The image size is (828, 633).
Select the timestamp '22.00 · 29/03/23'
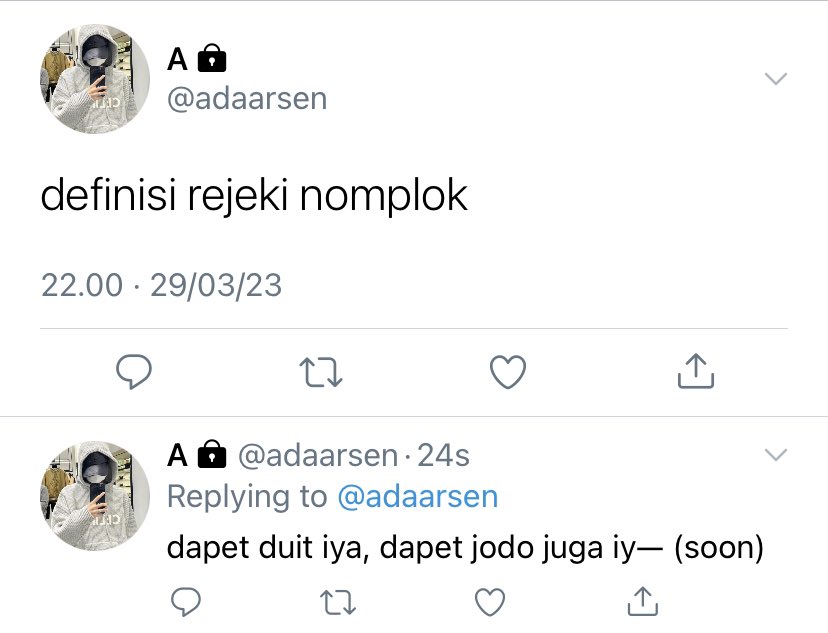(162, 286)
